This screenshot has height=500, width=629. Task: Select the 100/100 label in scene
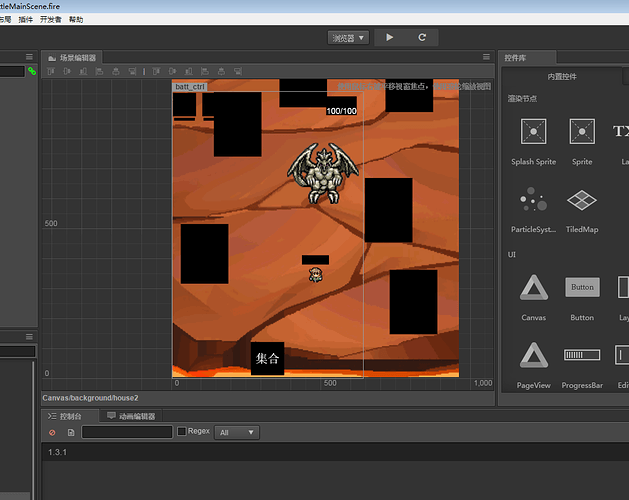pos(341,111)
